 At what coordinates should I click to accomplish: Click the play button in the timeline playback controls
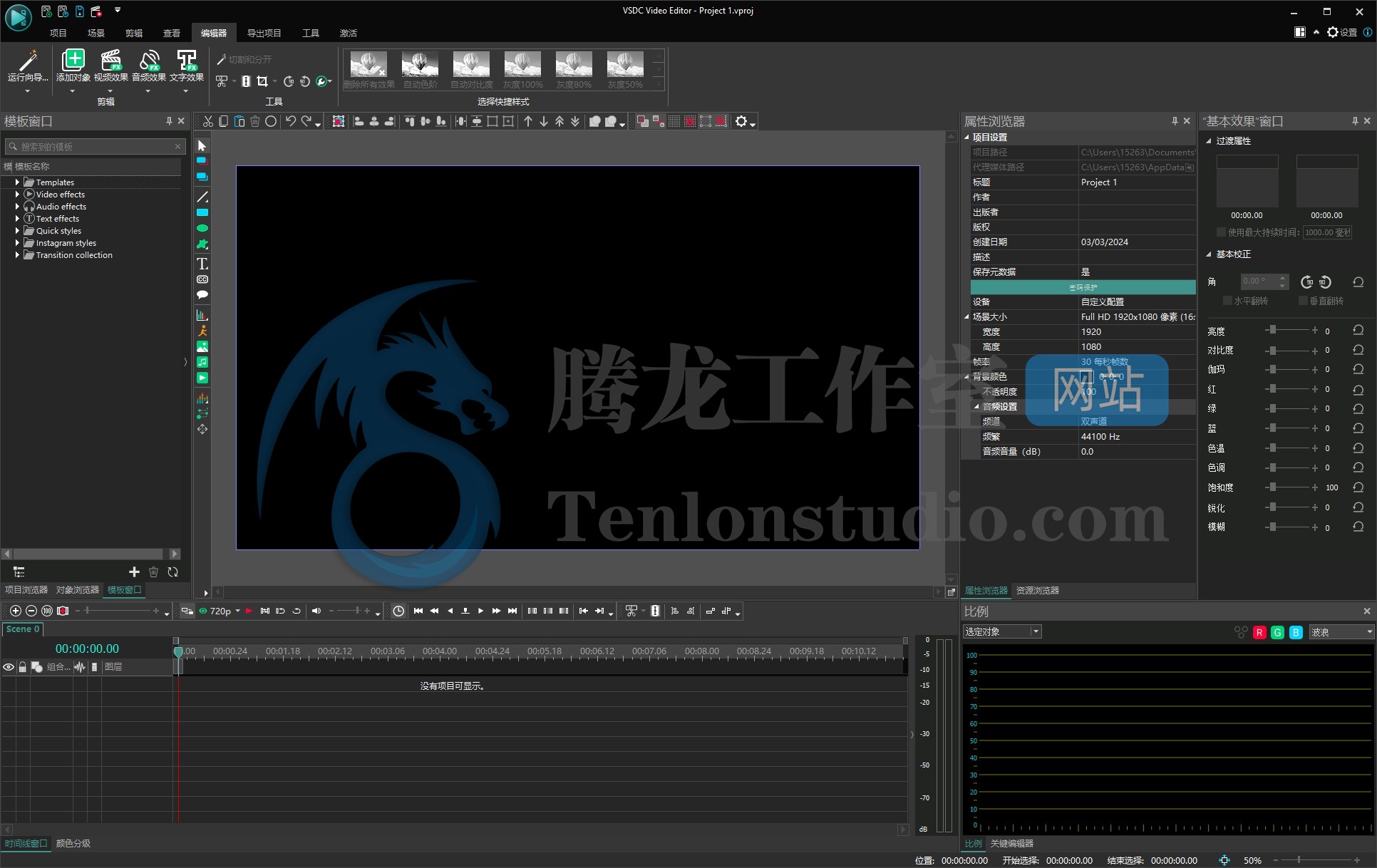click(x=480, y=611)
